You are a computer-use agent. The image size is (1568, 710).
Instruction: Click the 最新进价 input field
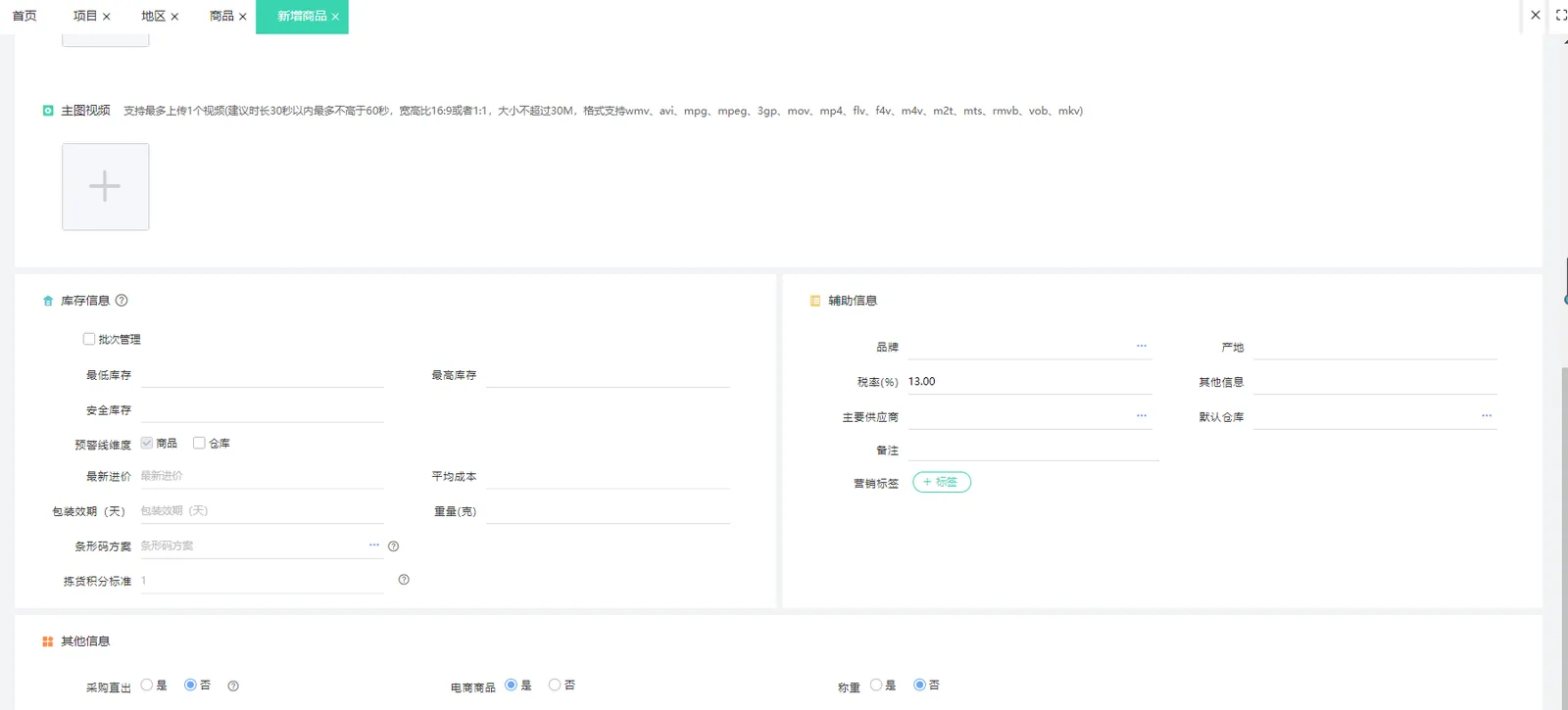(x=262, y=476)
